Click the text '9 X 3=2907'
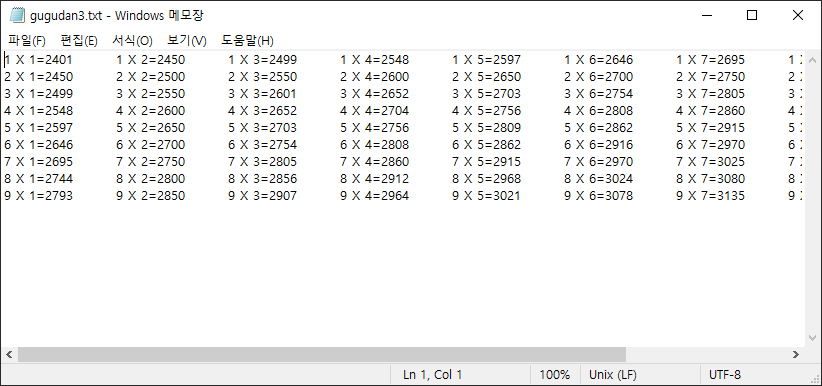 263,196
